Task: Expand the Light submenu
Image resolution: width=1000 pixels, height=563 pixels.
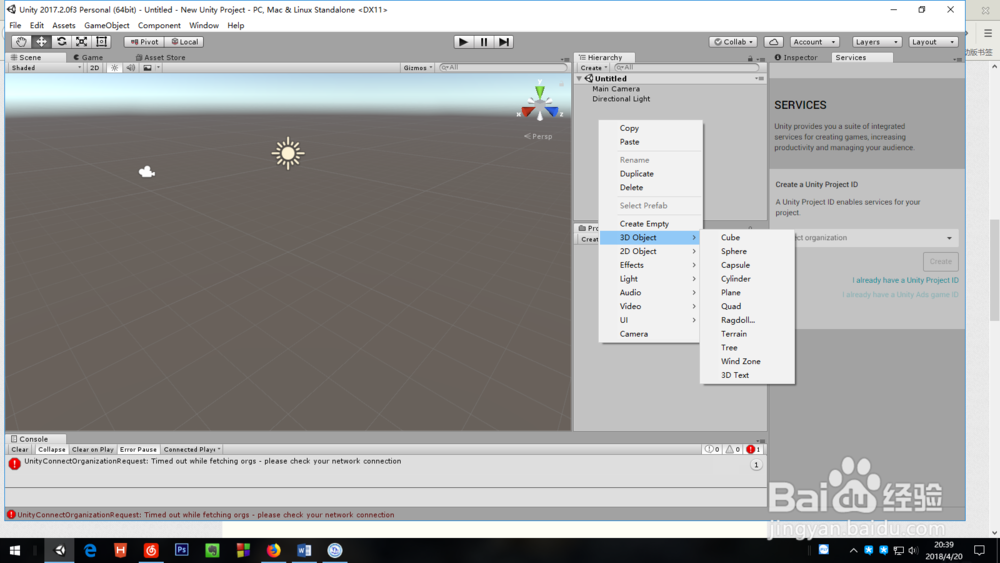Action: (651, 279)
